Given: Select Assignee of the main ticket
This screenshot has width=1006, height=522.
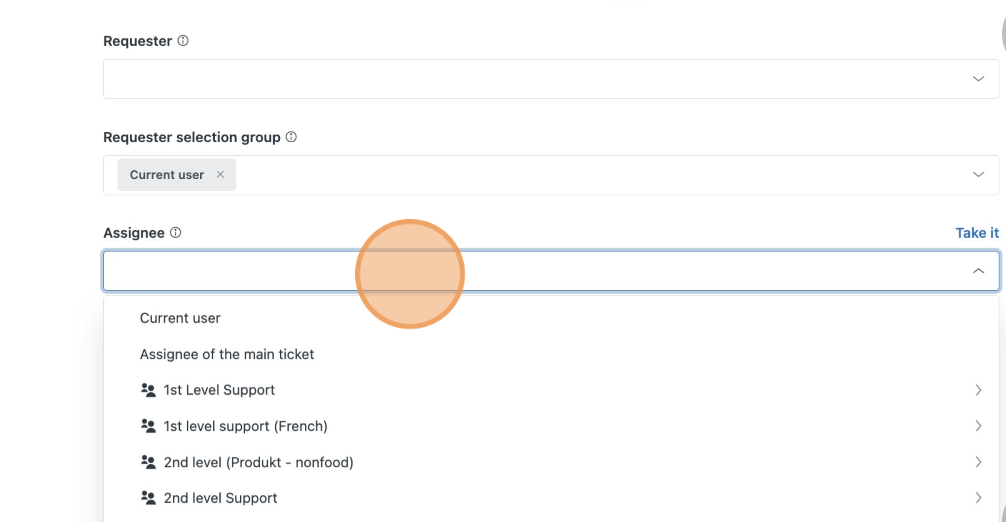Looking at the screenshot, I should click(227, 354).
